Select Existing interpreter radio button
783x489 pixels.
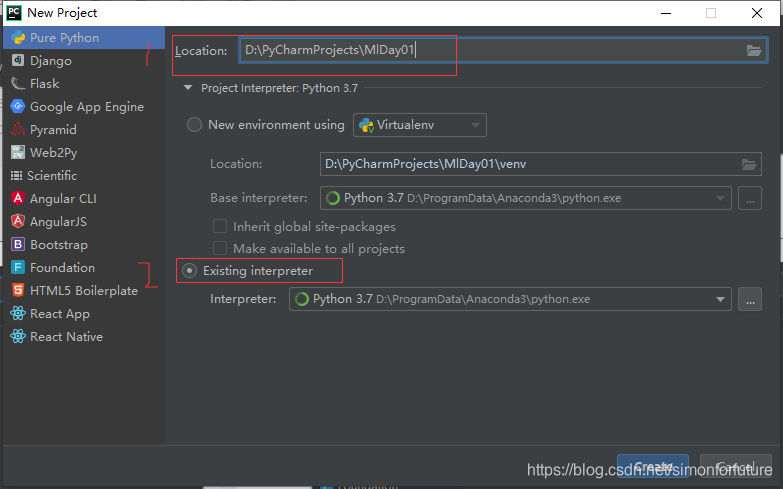189,271
